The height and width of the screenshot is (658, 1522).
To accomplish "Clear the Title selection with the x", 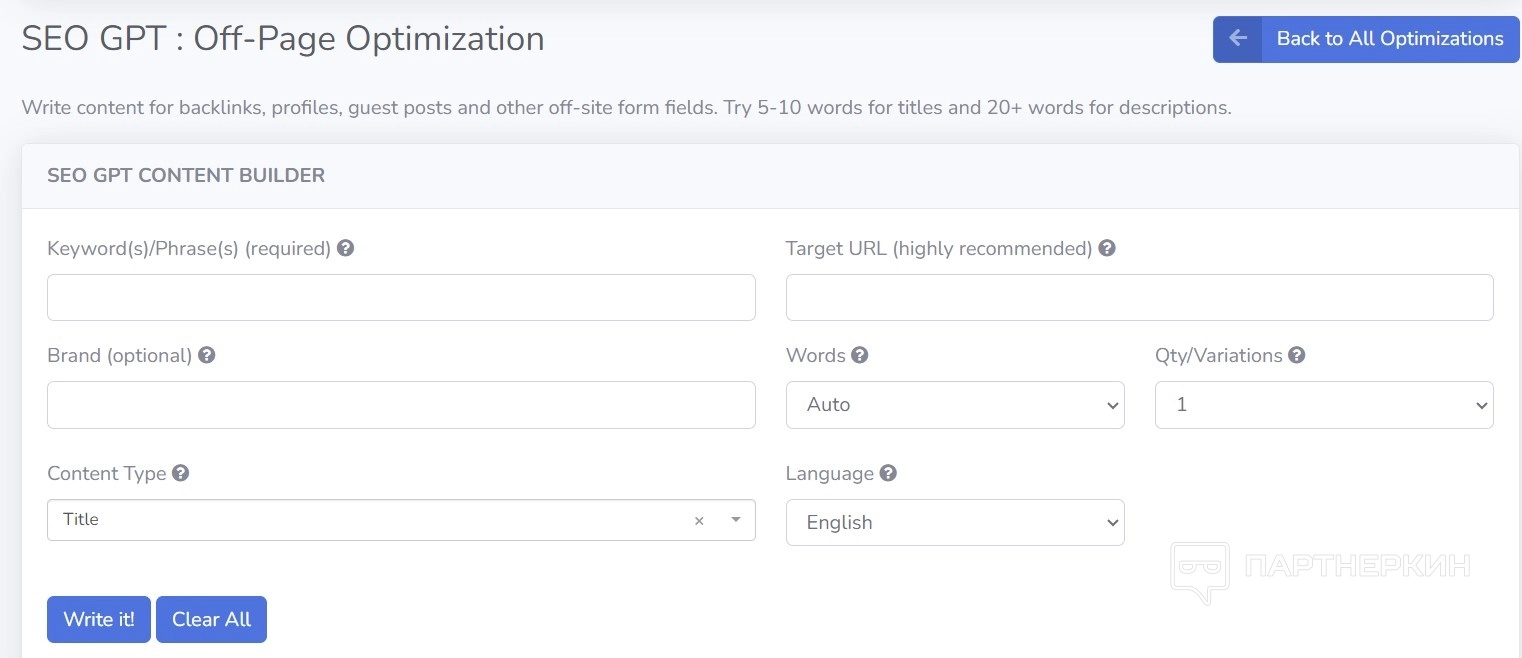I will [x=699, y=520].
